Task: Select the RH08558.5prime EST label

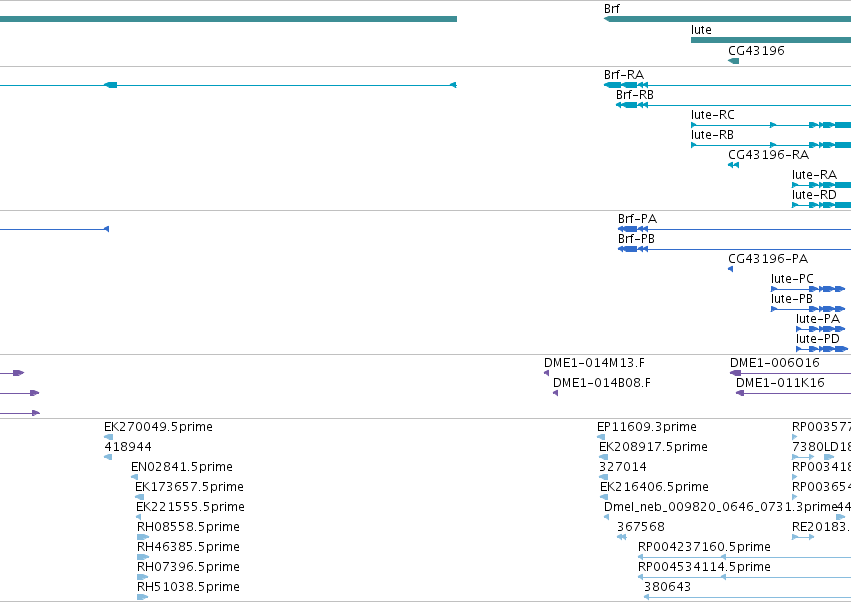Action: point(188,527)
